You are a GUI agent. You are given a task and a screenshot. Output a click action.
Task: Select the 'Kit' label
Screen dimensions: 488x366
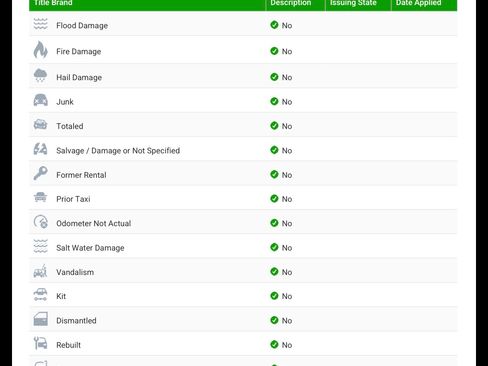point(61,296)
